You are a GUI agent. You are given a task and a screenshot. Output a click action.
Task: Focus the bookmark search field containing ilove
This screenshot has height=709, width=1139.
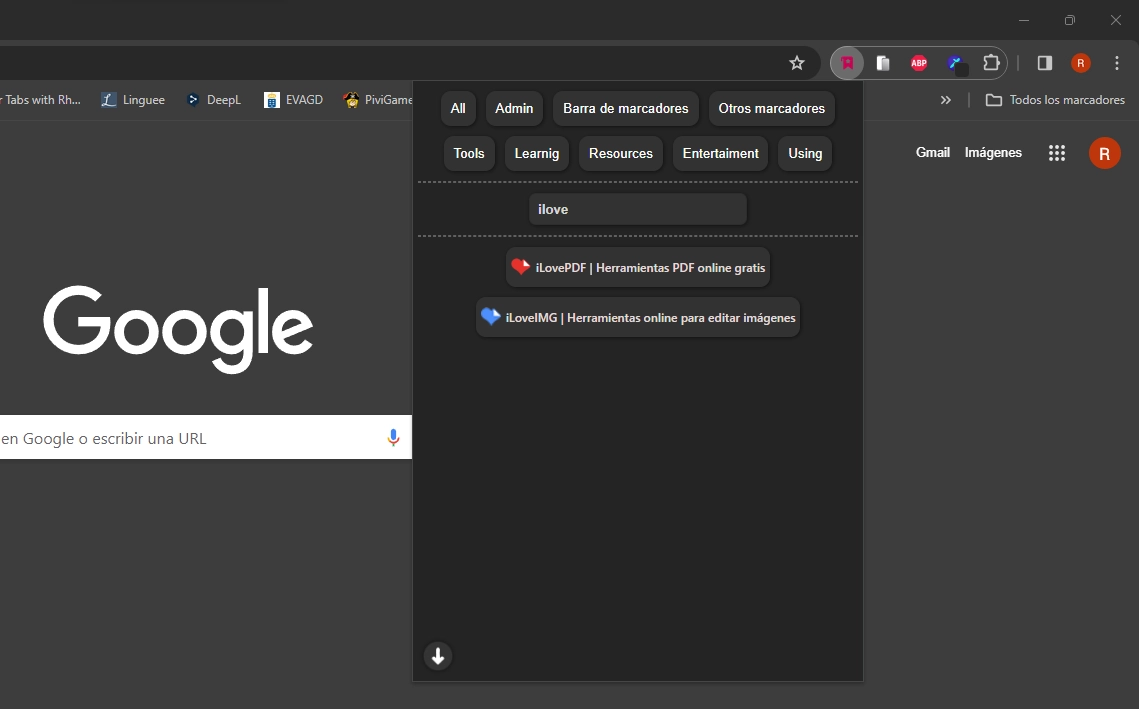click(638, 209)
